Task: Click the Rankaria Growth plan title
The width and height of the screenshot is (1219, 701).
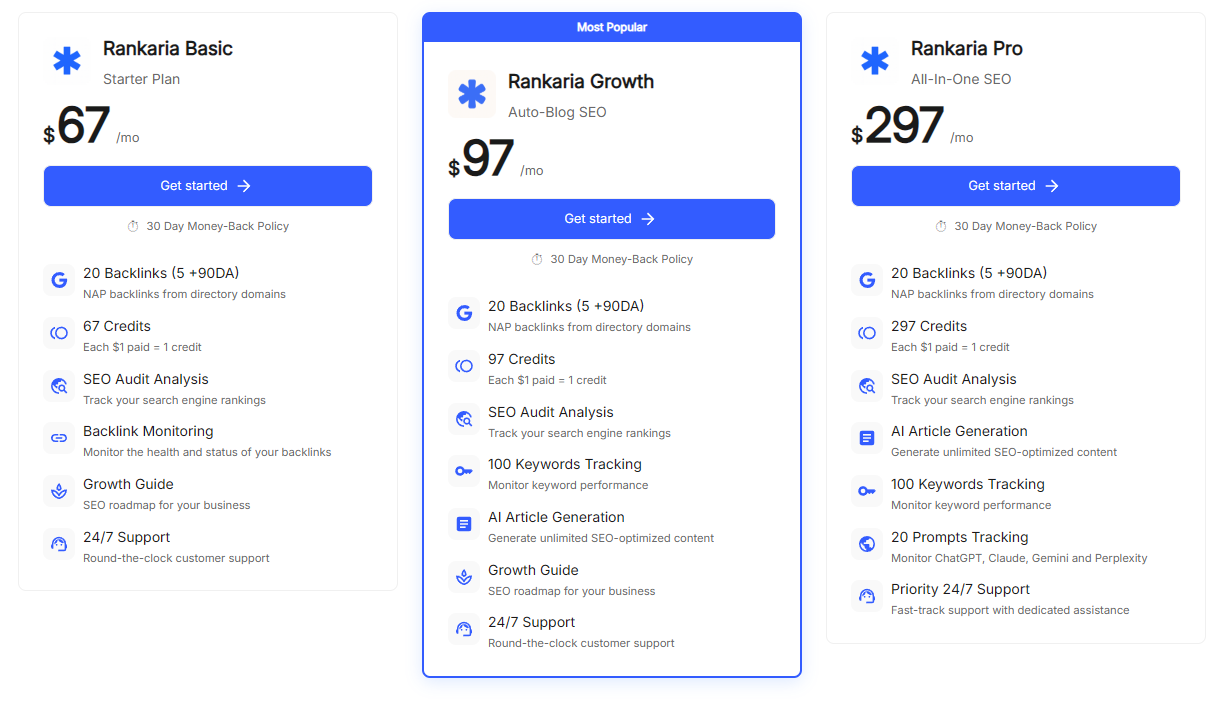Action: click(x=581, y=82)
